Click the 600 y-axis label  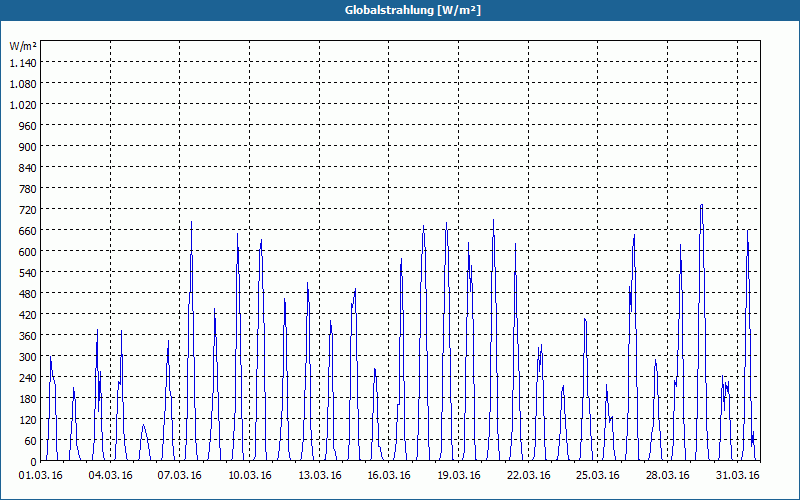click(x=28, y=252)
